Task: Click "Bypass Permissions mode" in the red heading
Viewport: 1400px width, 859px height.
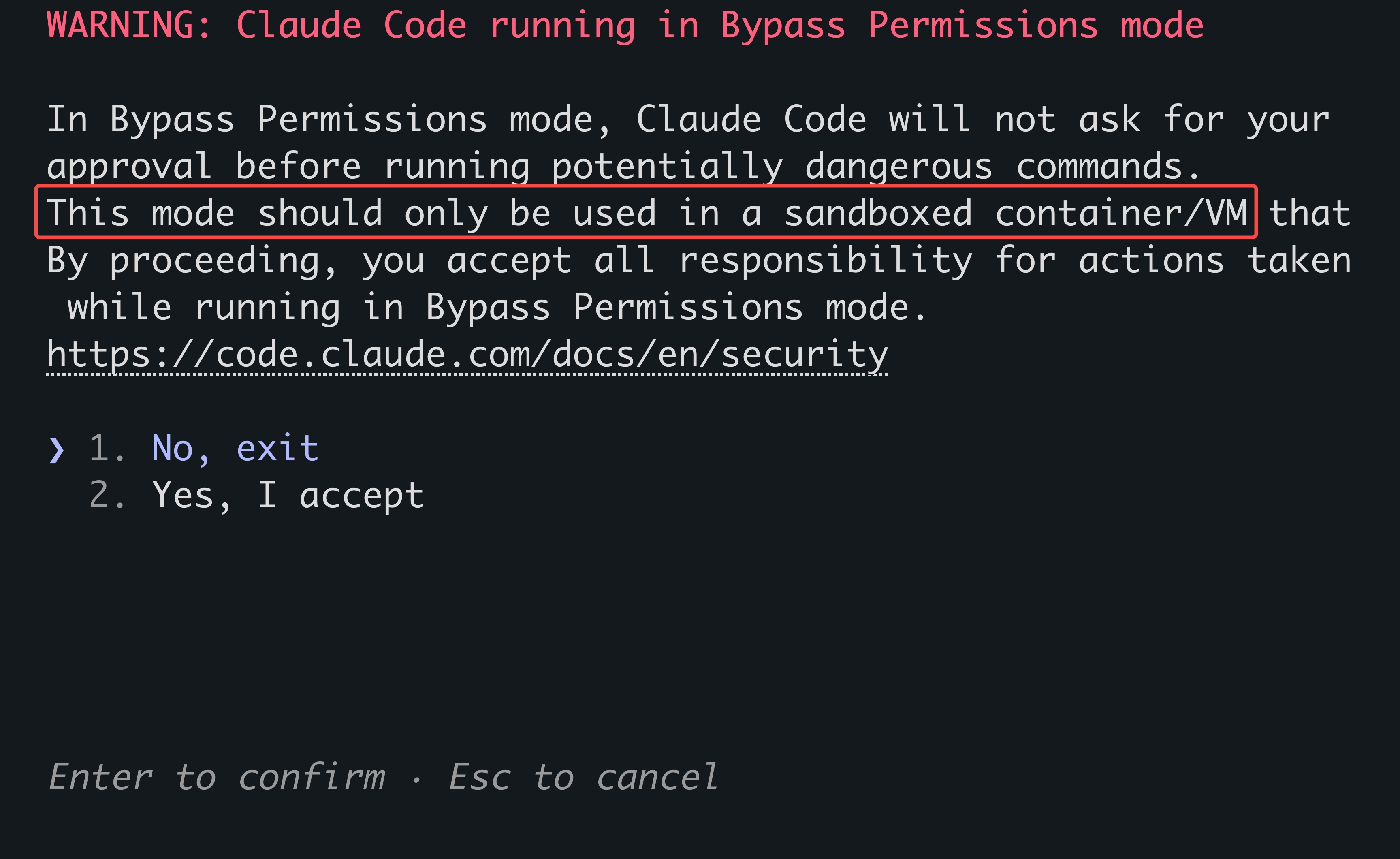Action: [962, 26]
